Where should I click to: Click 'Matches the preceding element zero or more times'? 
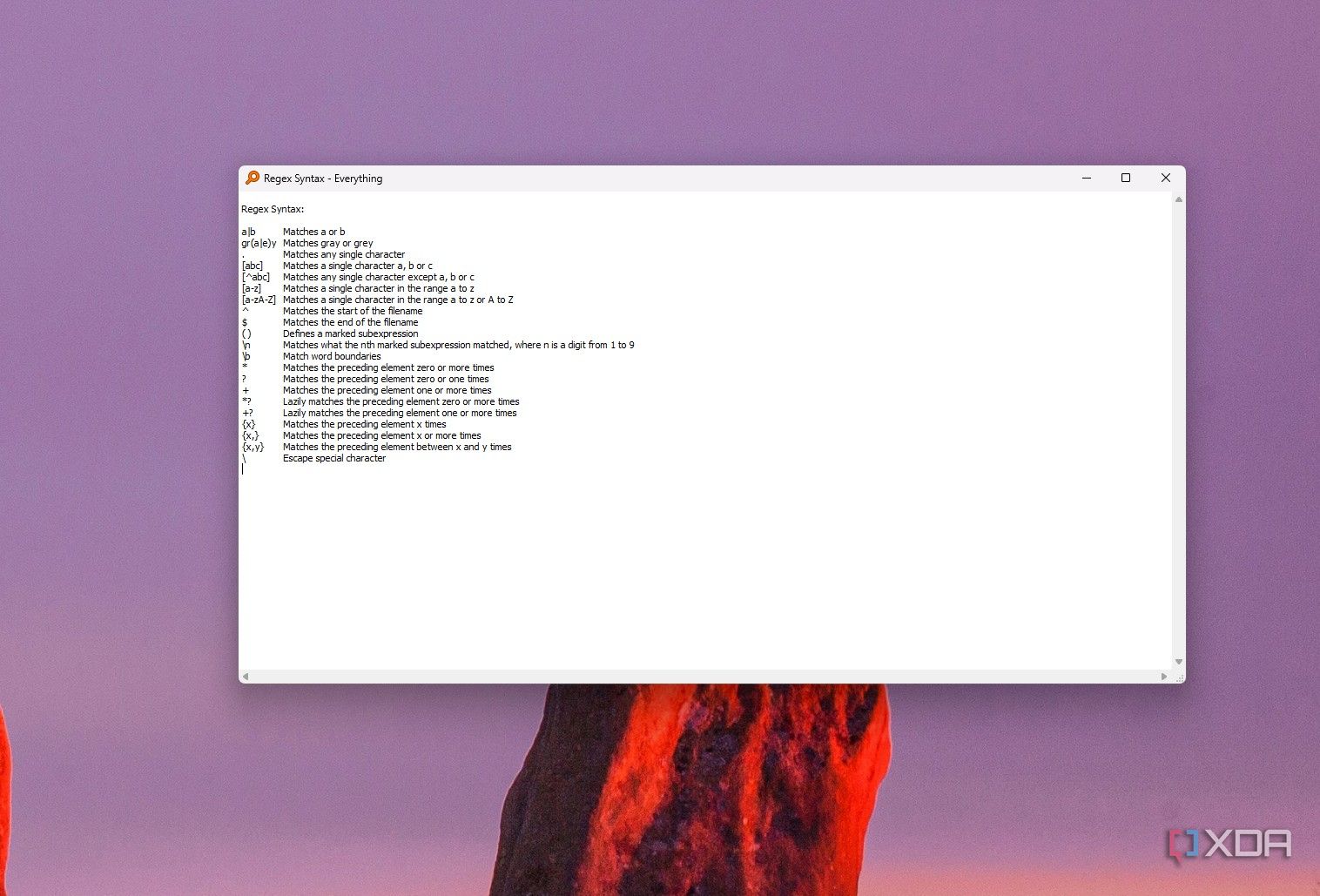coord(388,367)
